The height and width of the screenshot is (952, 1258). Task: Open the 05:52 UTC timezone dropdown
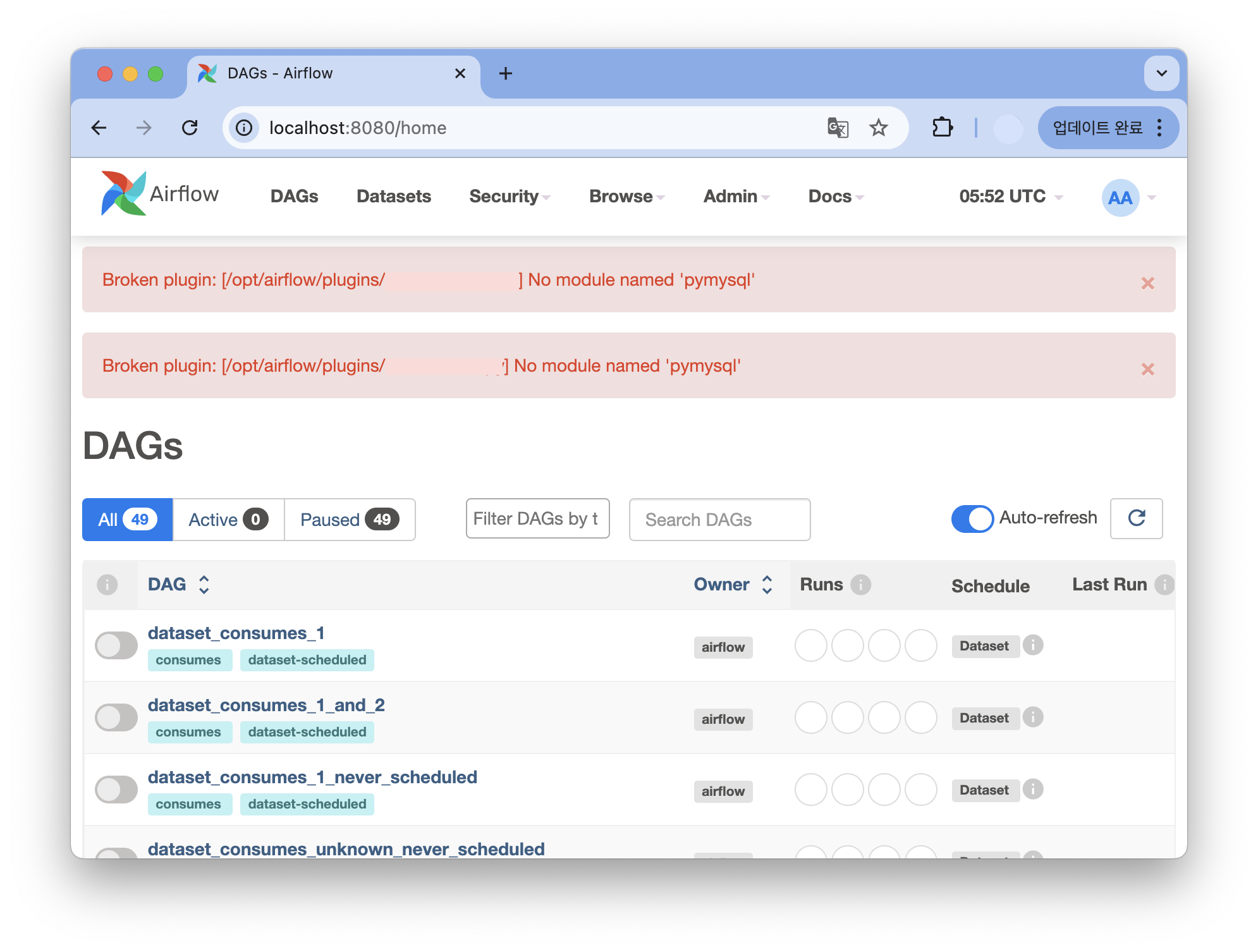tap(1010, 197)
